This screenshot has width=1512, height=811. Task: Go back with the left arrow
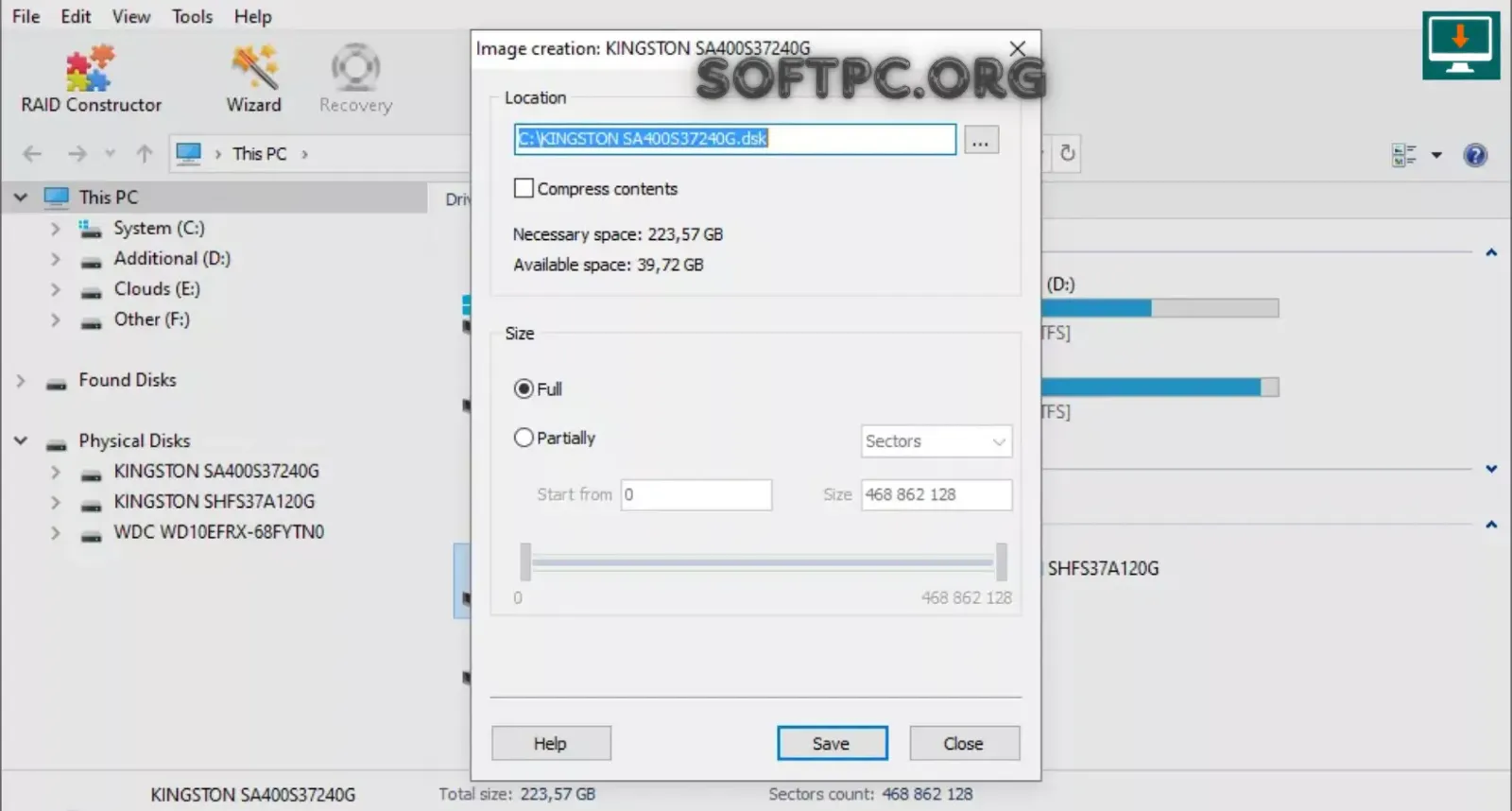(x=32, y=153)
